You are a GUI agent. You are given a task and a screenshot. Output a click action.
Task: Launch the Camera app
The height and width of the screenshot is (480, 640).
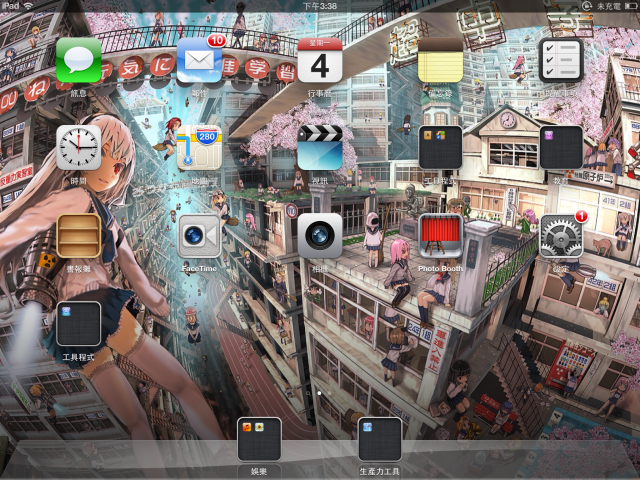(320, 236)
